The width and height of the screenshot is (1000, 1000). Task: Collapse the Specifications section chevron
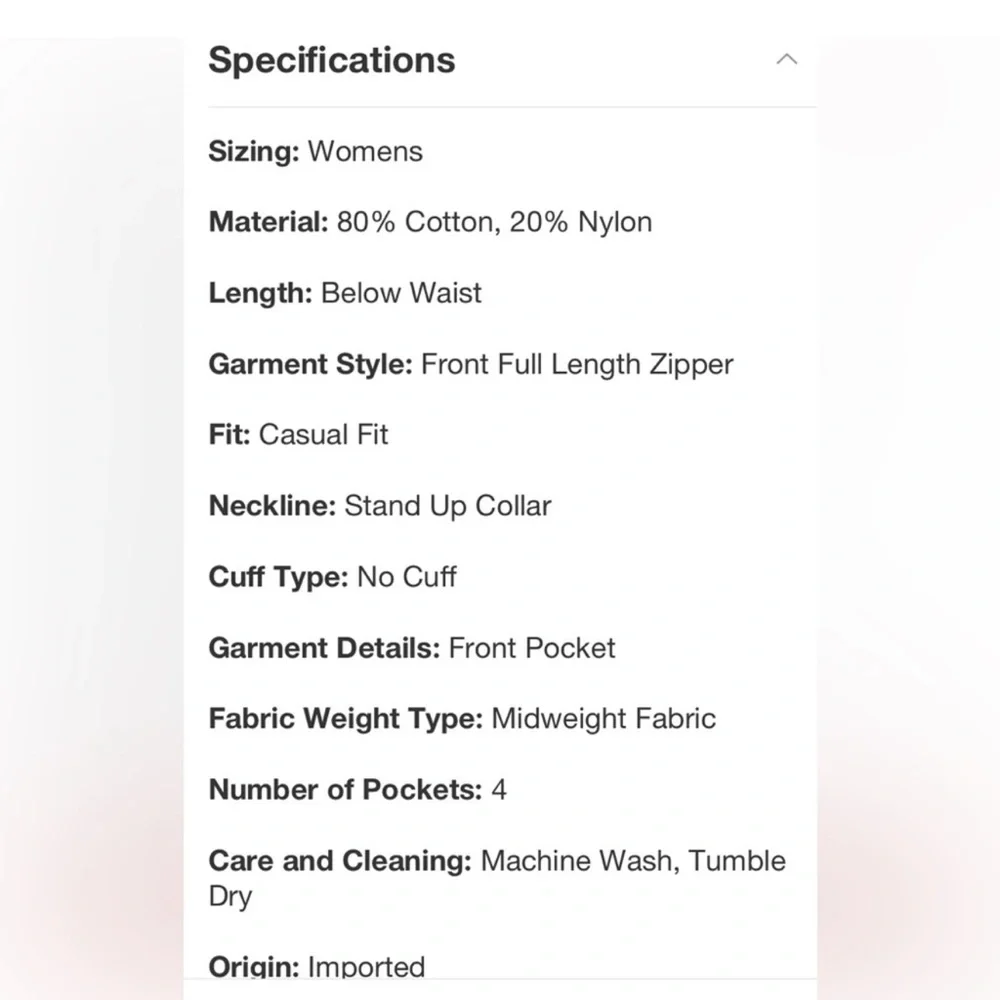786,59
